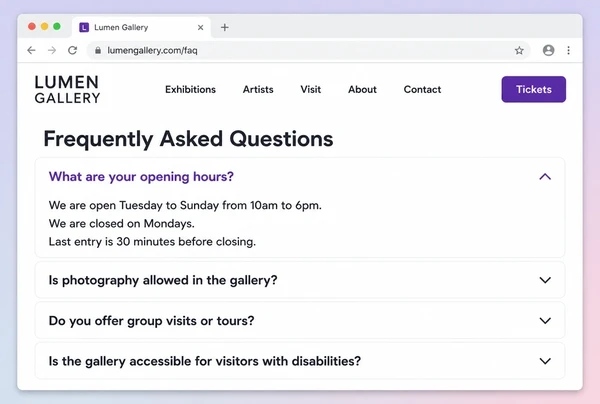Open the Exhibitions nav item

coord(190,90)
